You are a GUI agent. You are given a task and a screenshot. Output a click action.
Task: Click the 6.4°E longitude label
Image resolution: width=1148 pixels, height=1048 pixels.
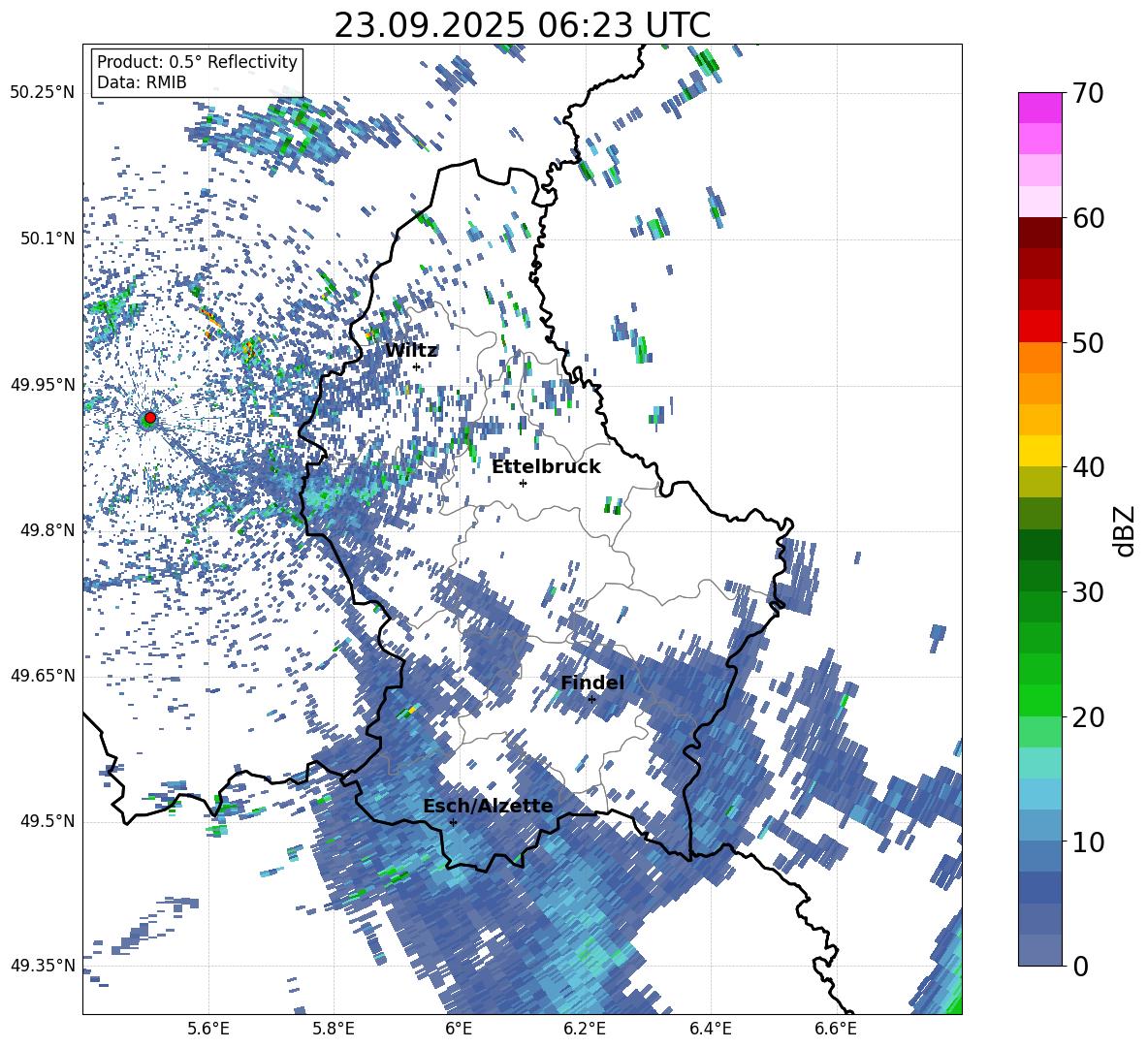pos(710,1030)
